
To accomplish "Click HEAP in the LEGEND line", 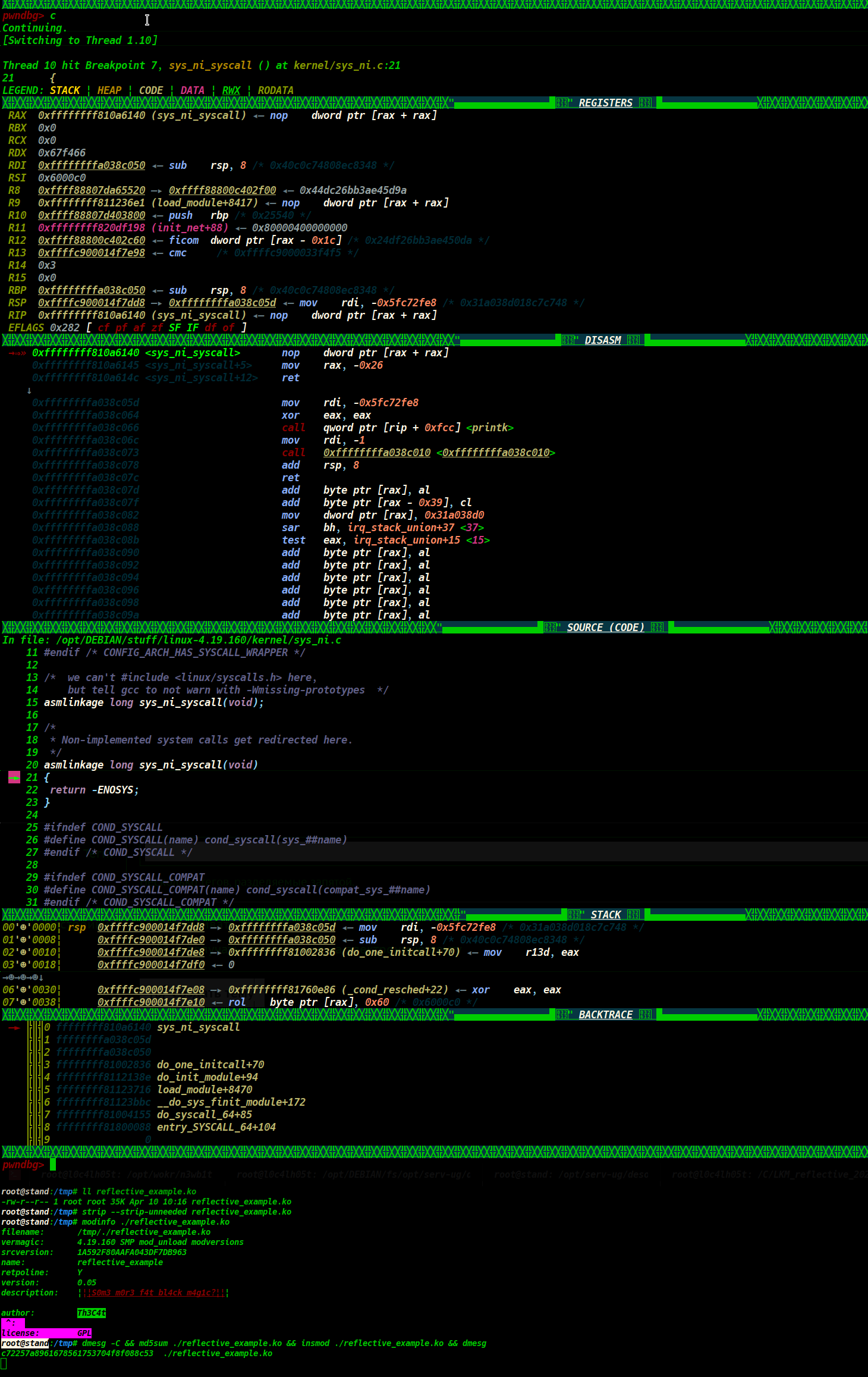I will pyautogui.click(x=109, y=90).
